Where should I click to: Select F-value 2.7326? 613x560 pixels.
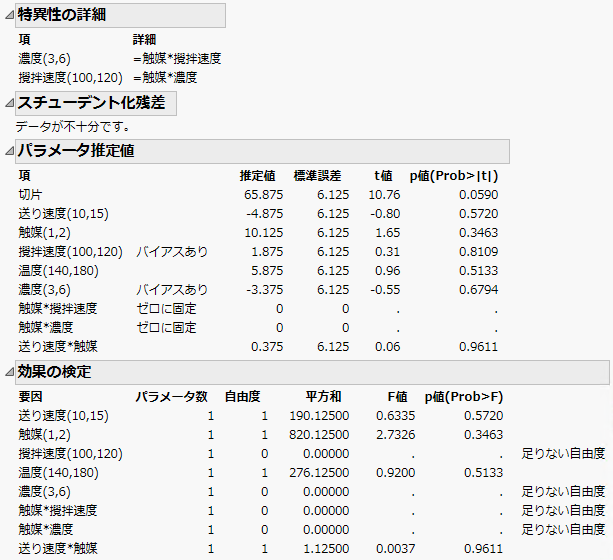(x=395, y=434)
